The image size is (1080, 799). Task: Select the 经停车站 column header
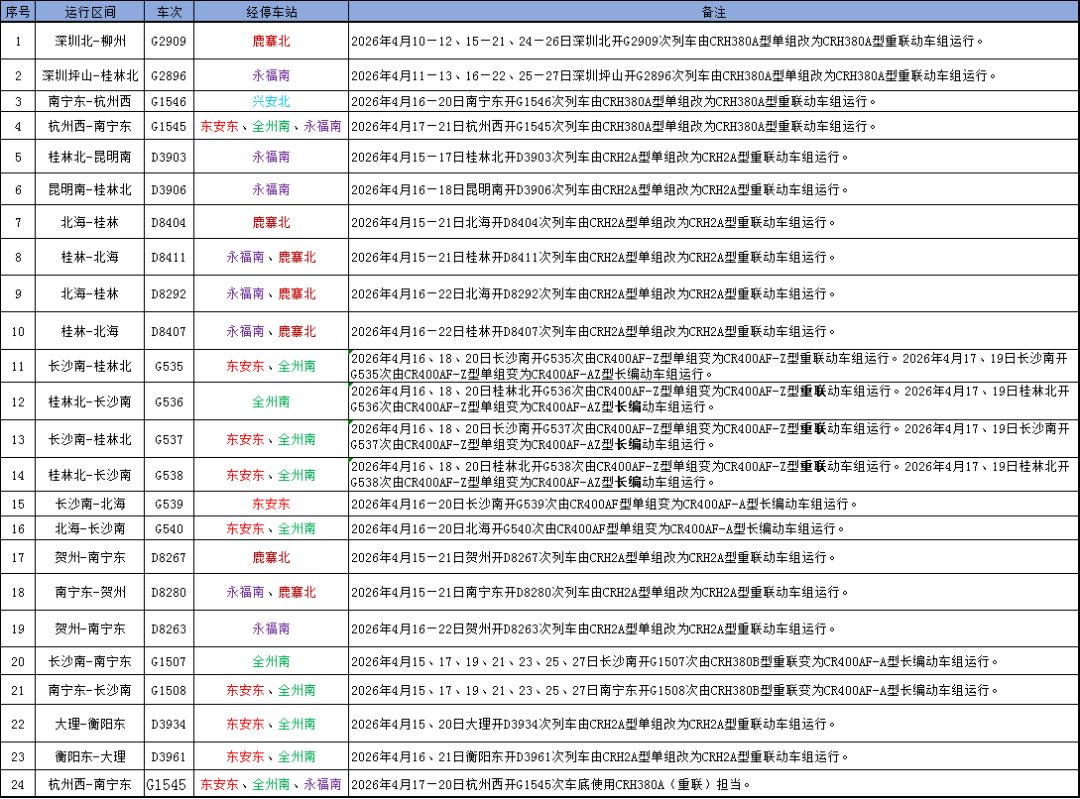point(271,12)
